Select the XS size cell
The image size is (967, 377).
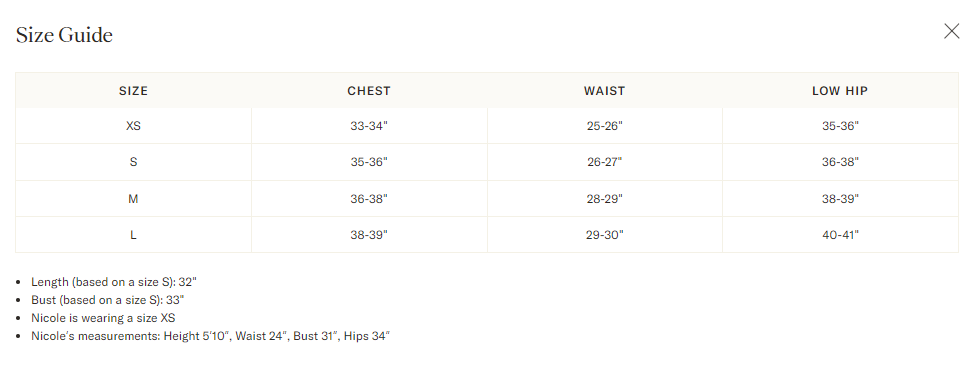pyautogui.click(x=133, y=126)
